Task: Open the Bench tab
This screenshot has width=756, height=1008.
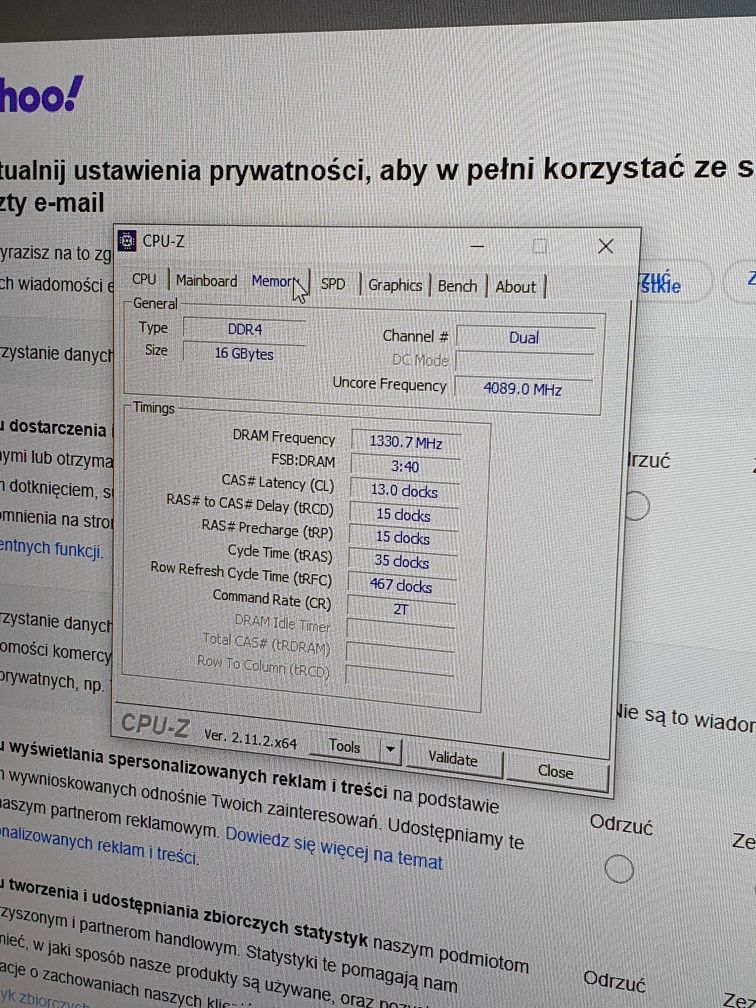Action: 457,286
